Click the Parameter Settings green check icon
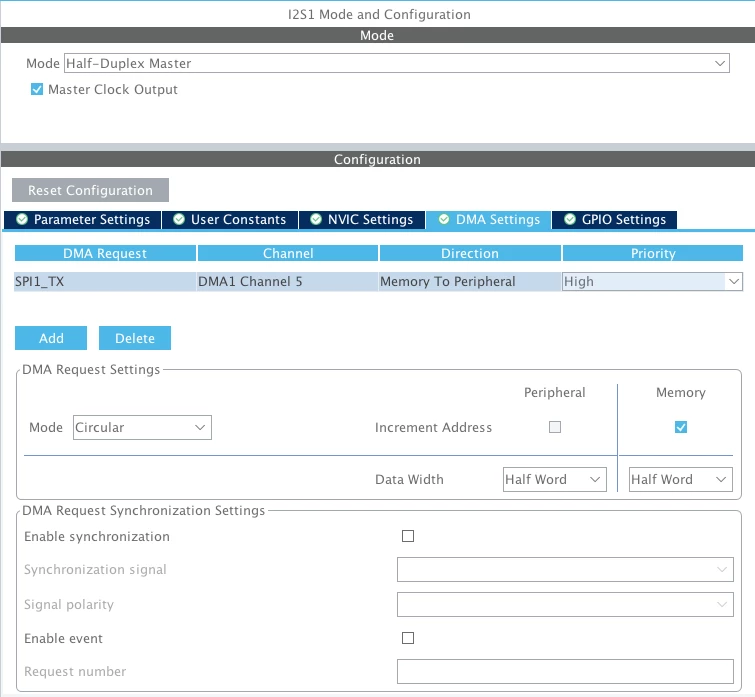The image size is (755, 697). pyautogui.click(x=22, y=219)
